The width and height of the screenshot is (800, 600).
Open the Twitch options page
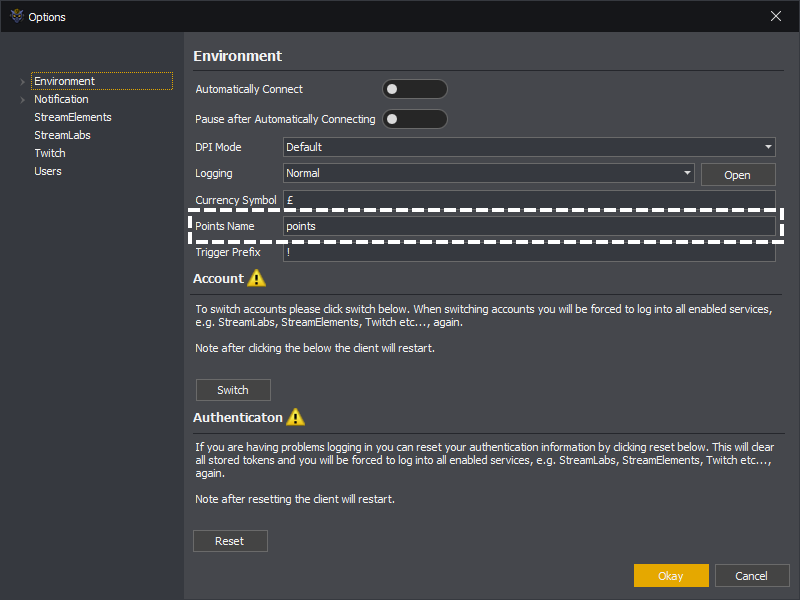(x=49, y=153)
